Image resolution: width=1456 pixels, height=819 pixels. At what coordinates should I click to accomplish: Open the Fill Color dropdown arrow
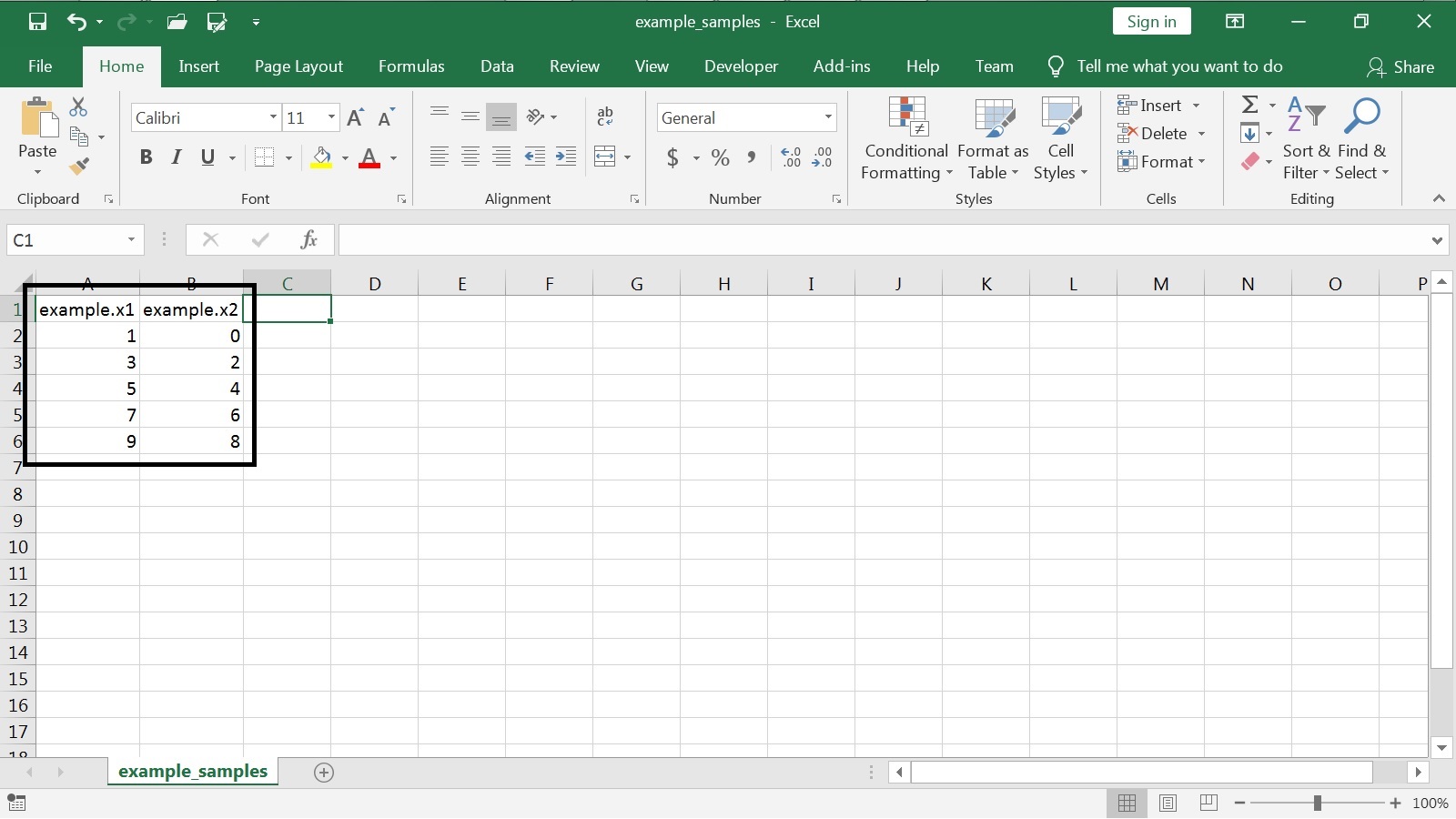(x=346, y=157)
